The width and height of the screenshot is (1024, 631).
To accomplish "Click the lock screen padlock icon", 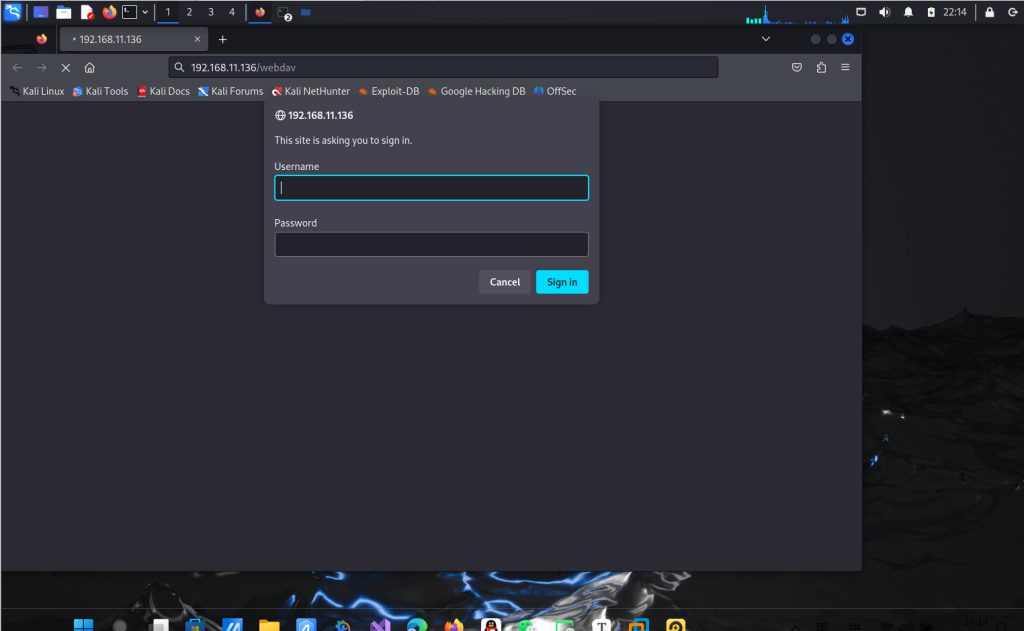I will pyautogui.click(x=989, y=12).
